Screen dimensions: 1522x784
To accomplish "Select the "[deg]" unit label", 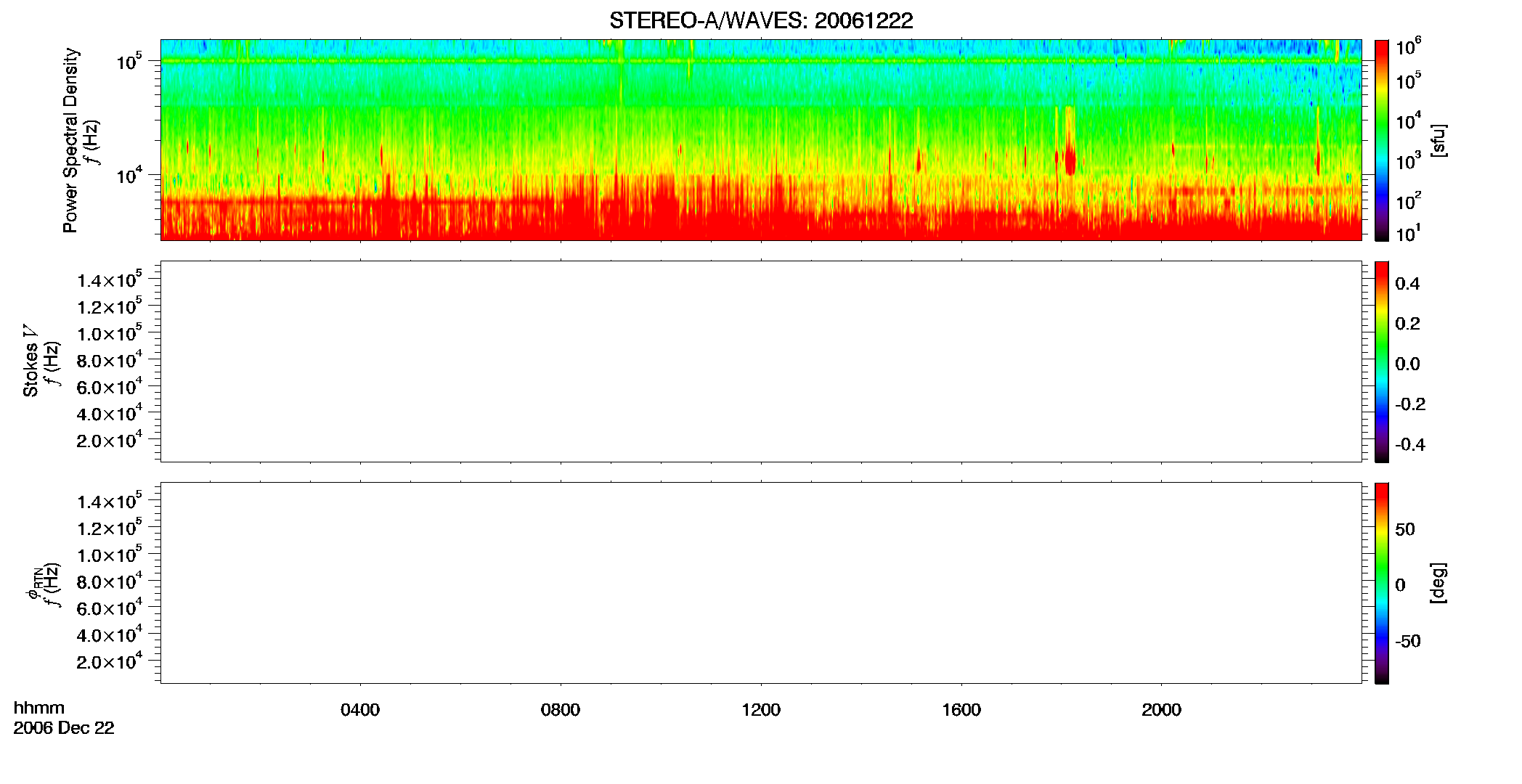I will [1438, 583].
